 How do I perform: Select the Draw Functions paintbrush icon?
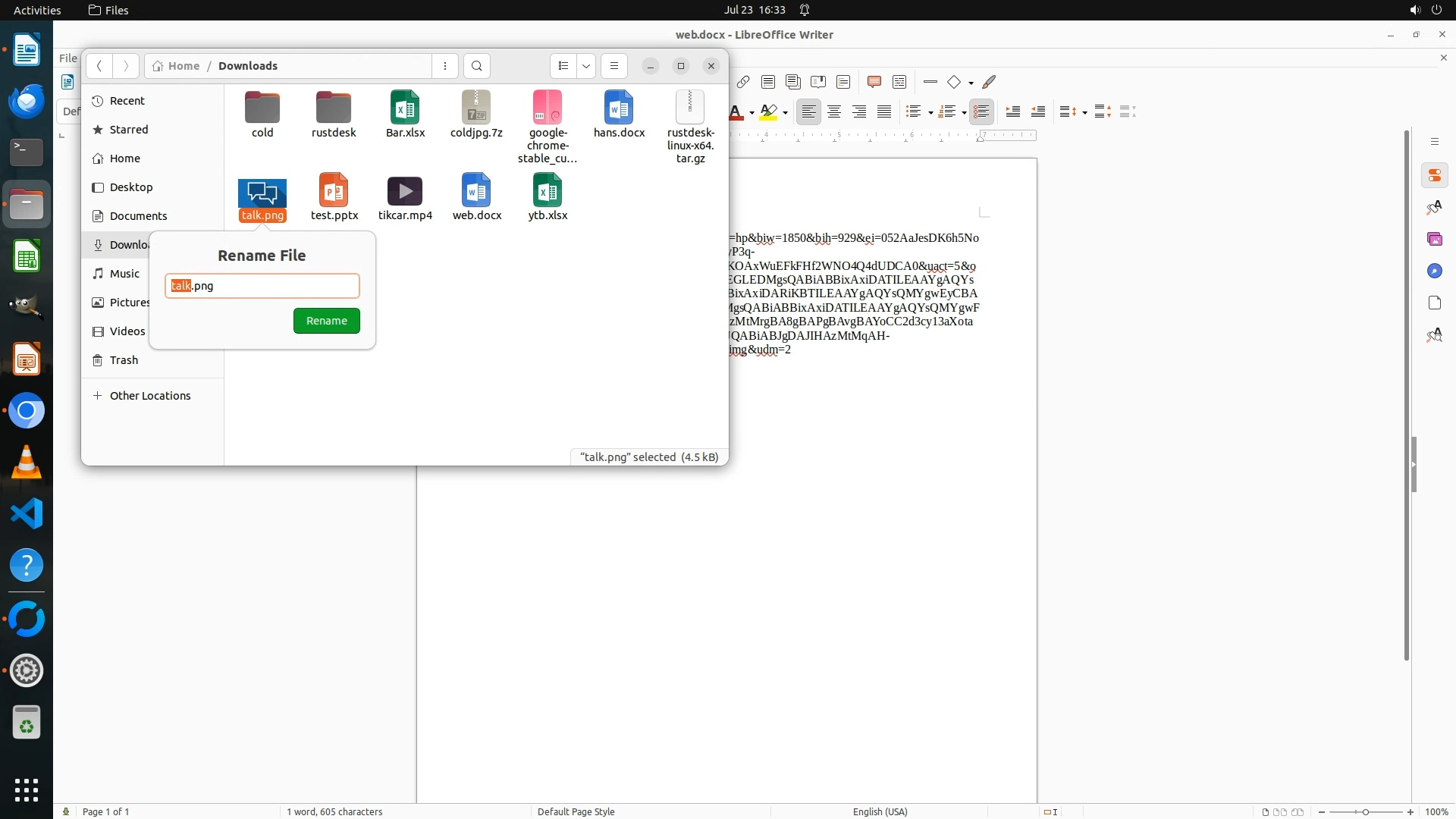click(989, 82)
